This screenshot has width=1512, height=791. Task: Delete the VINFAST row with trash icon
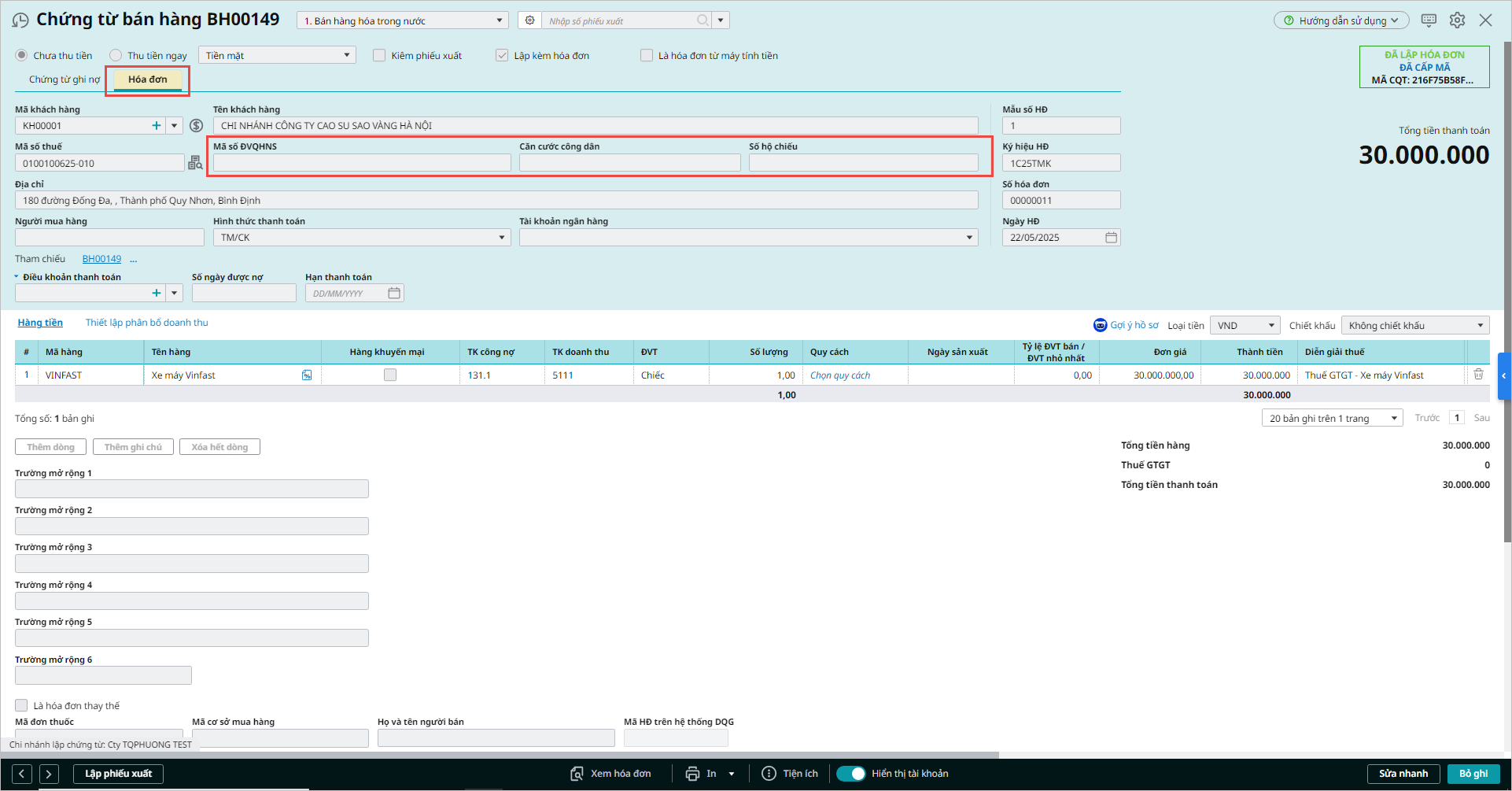pyautogui.click(x=1478, y=375)
